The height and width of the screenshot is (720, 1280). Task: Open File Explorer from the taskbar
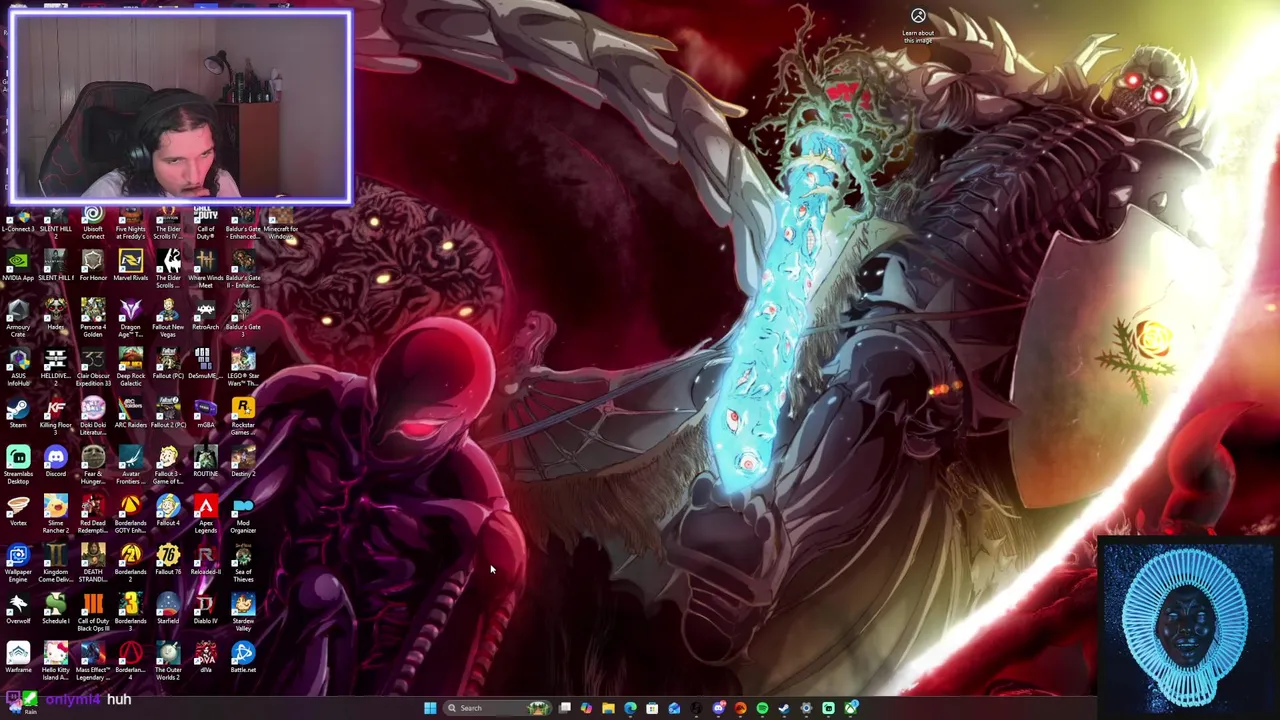pos(608,708)
